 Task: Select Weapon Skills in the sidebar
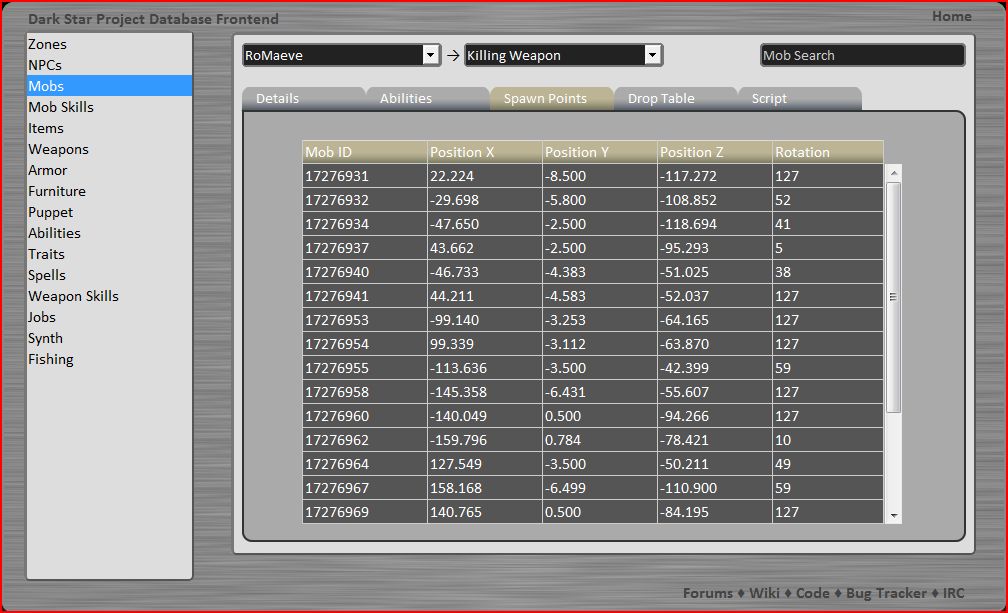[73, 296]
